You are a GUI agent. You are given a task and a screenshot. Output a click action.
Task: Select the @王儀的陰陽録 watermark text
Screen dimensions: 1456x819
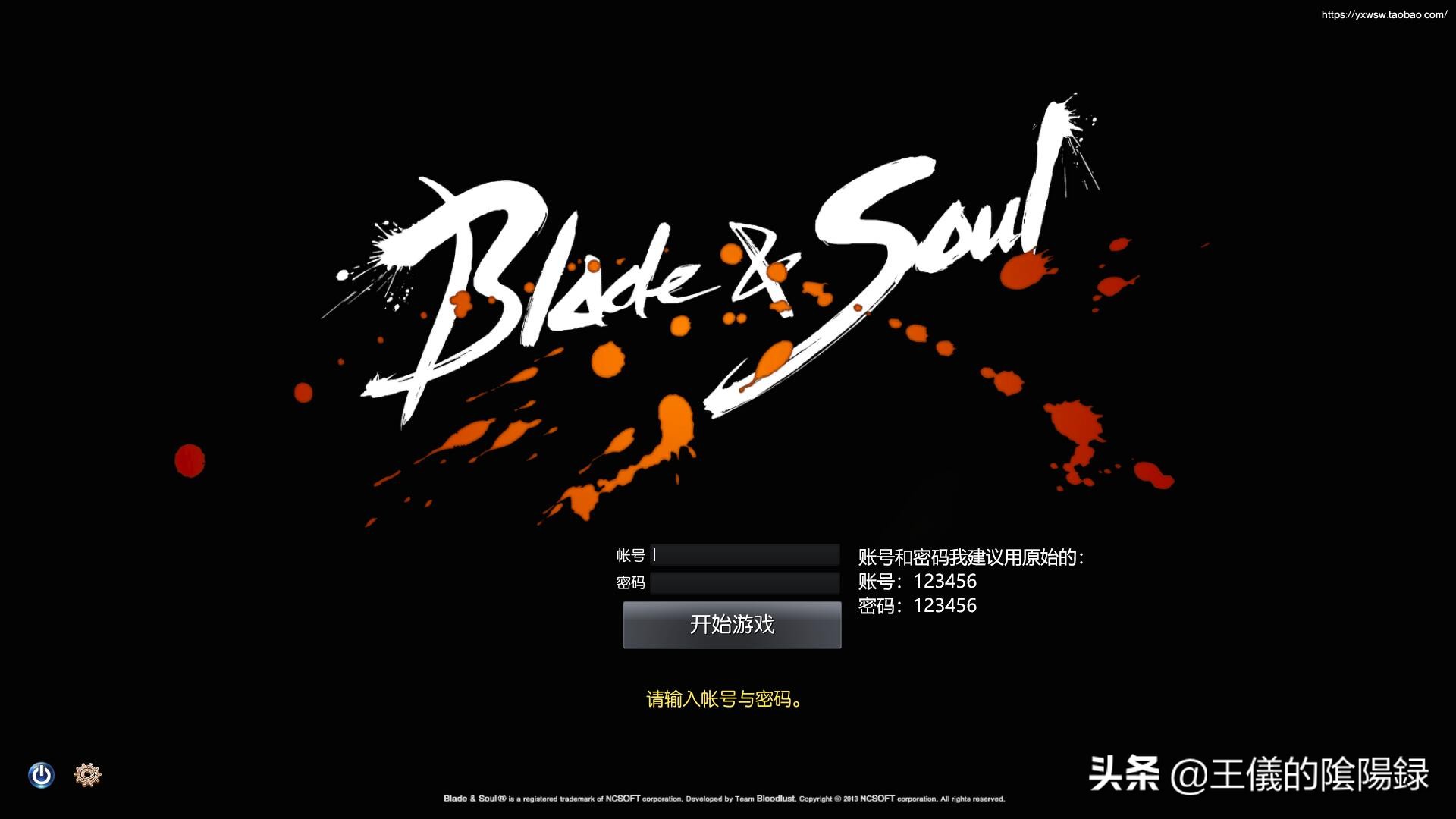pos(1300,775)
